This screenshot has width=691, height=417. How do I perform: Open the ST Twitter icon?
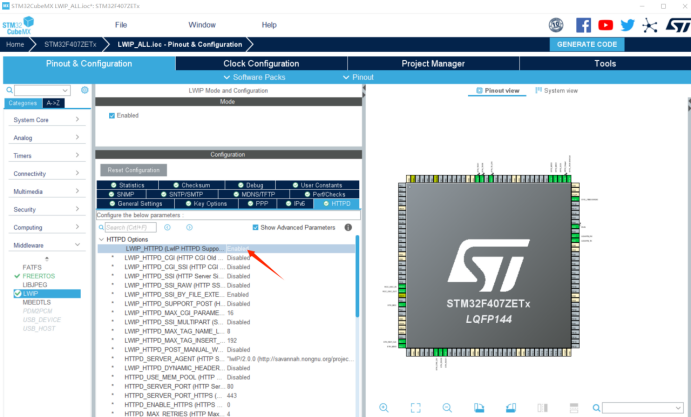628,25
